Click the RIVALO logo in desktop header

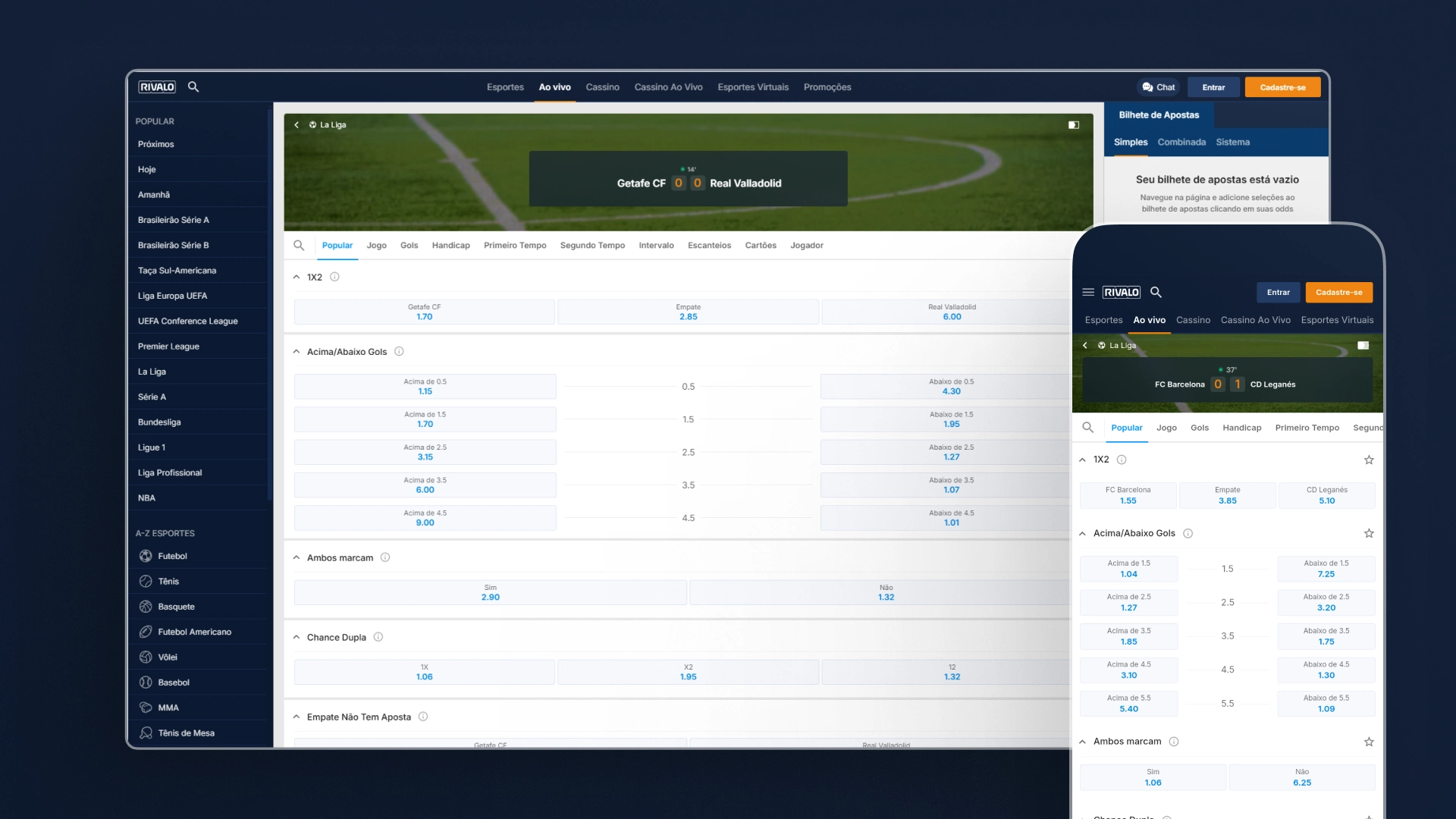point(157,87)
